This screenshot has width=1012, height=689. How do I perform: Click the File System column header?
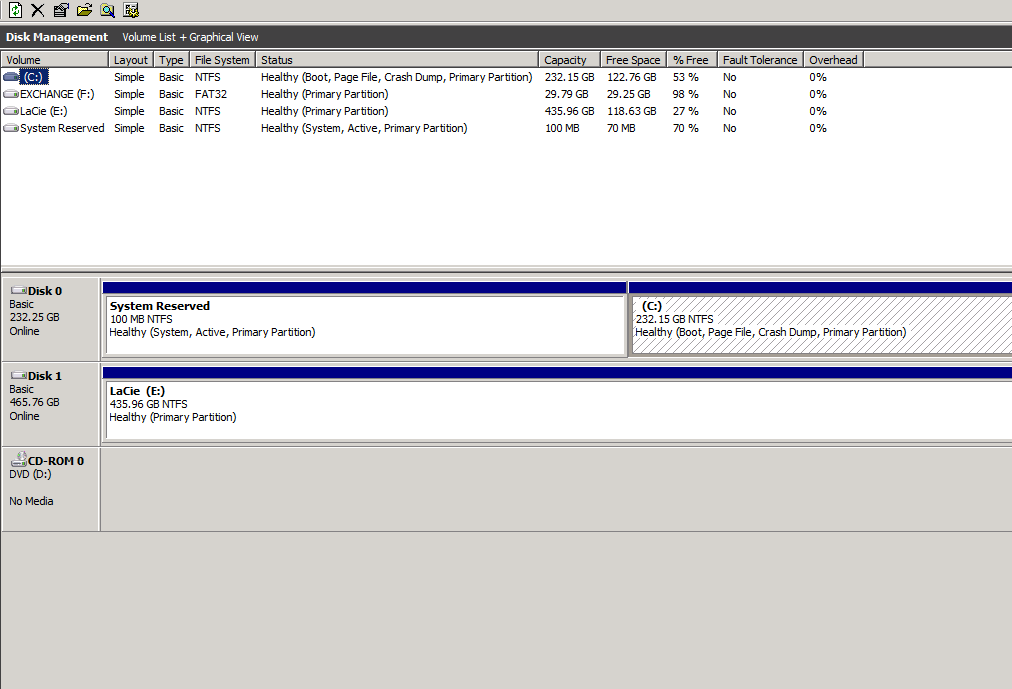222,59
